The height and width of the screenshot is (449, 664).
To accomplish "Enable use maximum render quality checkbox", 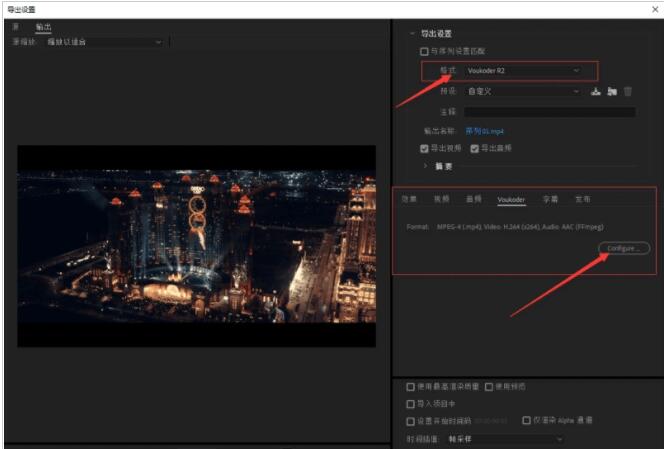I will 410,387.
